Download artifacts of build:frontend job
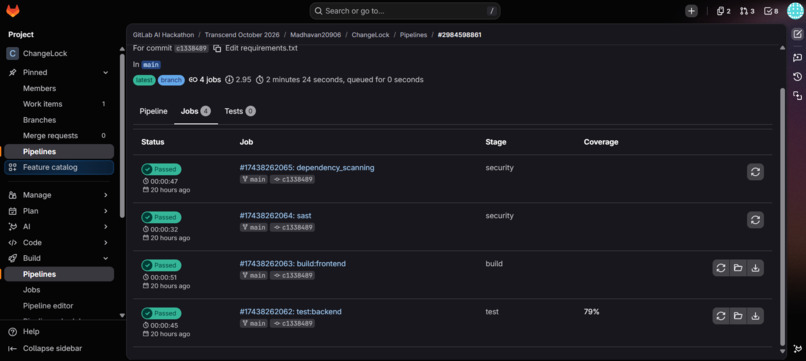806x361 pixels. coord(755,268)
